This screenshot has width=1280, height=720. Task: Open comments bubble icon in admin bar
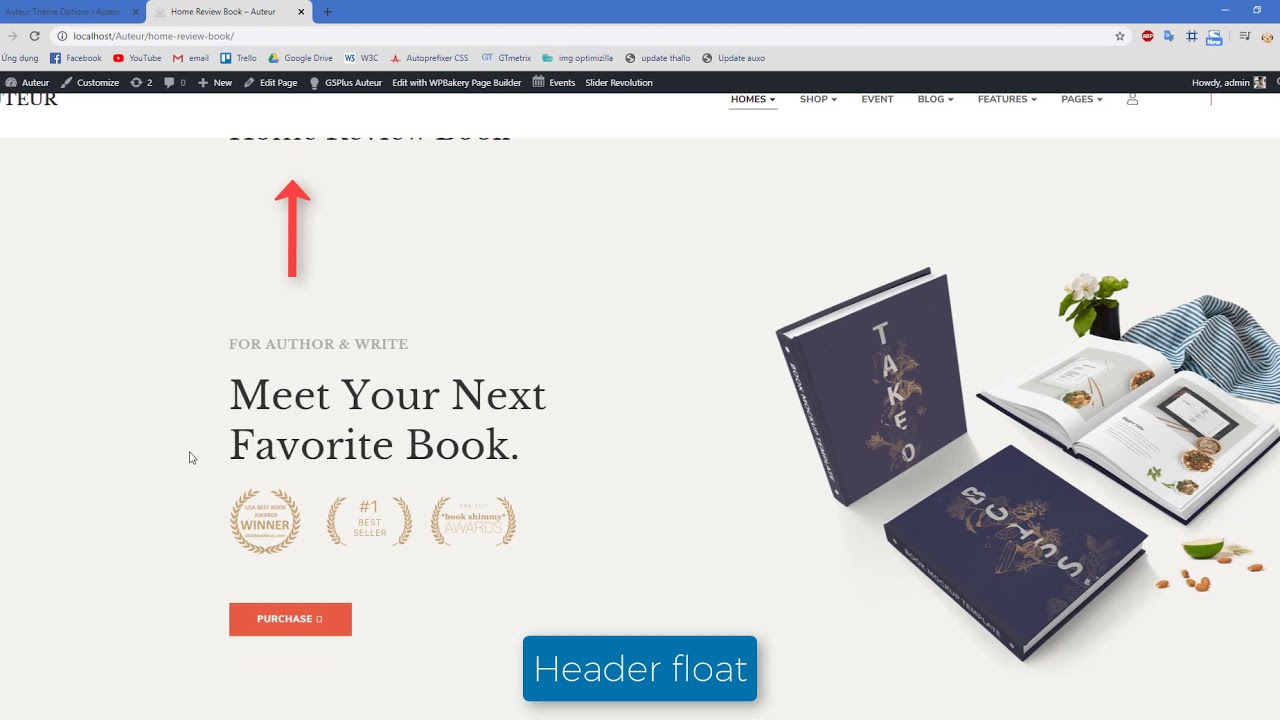169,83
